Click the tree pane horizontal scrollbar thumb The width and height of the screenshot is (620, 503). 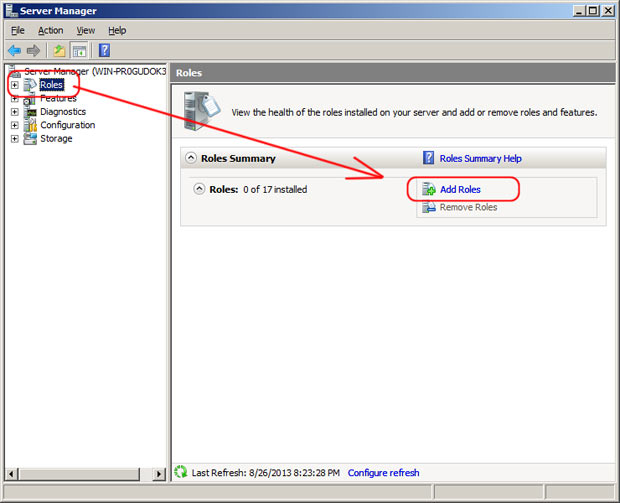click(x=79, y=474)
